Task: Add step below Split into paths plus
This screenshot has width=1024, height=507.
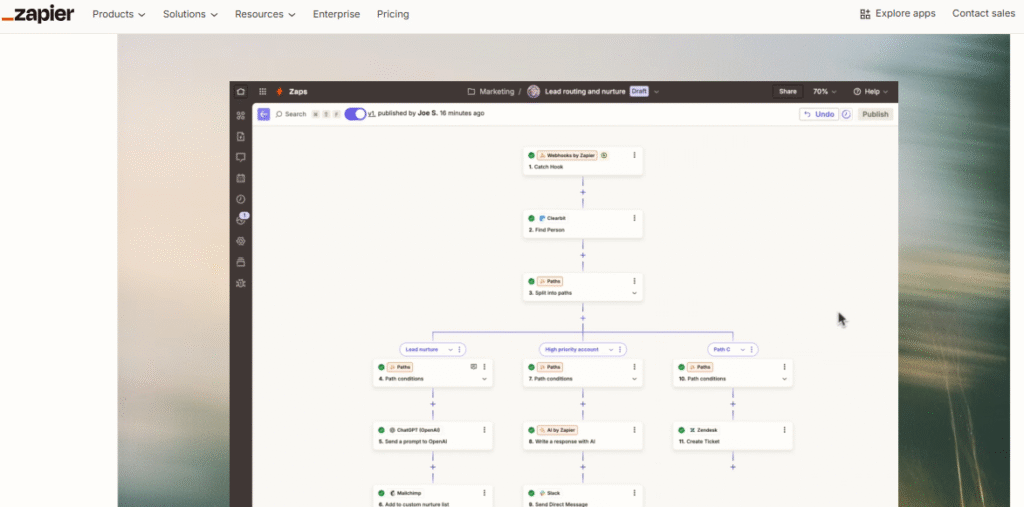Action: [x=583, y=318]
